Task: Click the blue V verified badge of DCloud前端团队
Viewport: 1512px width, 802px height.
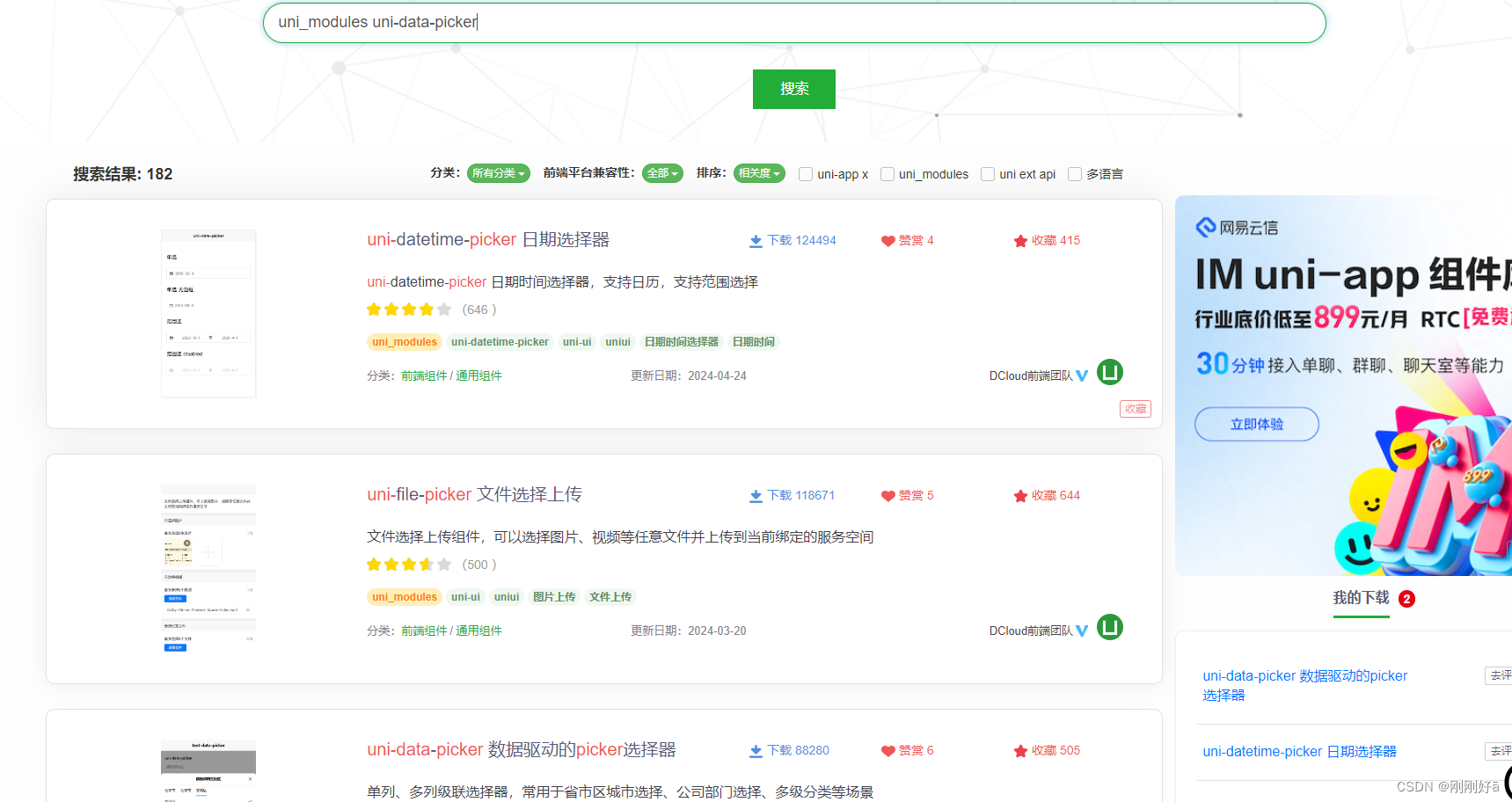Action: click(1083, 375)
